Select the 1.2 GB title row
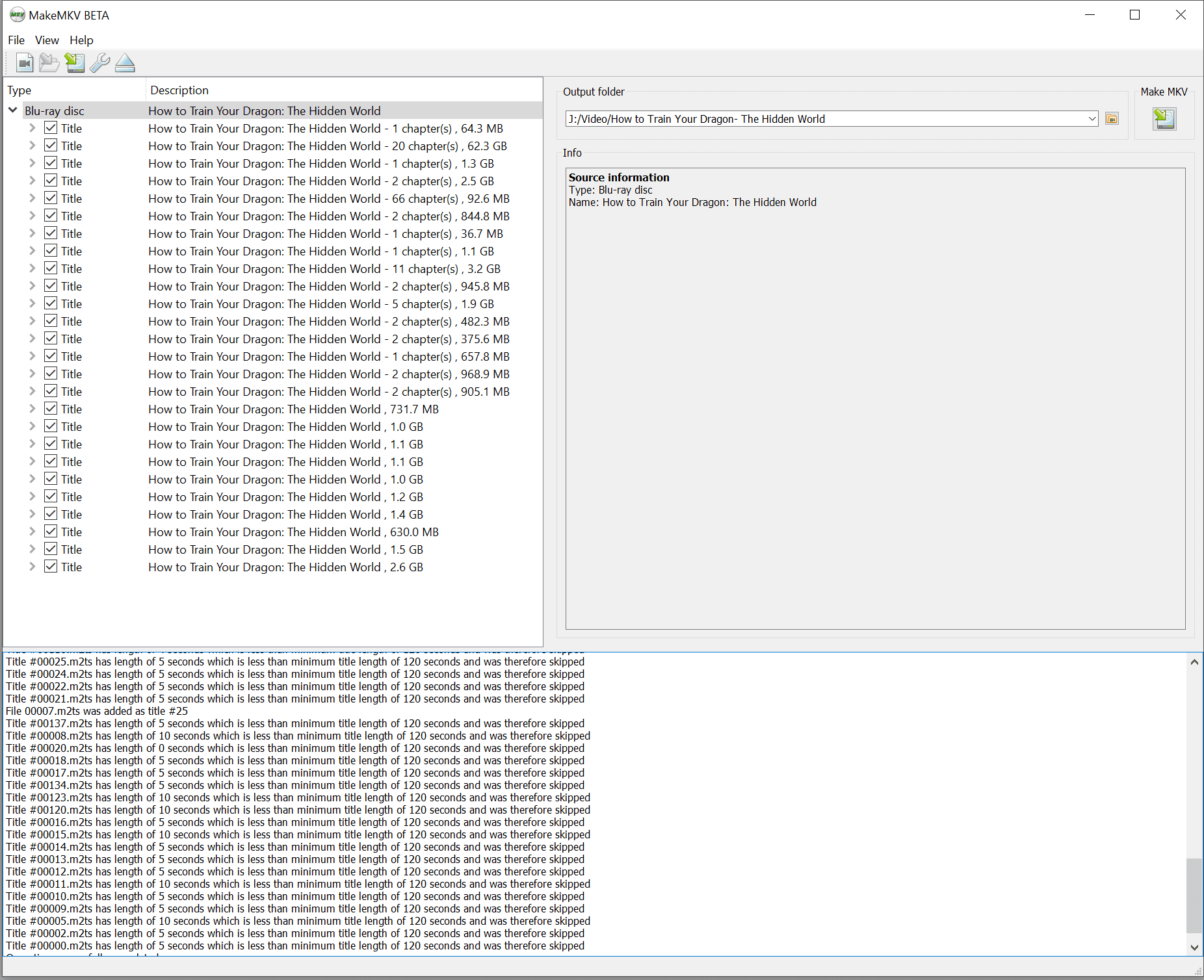Image resolution: width=1204 pixels, height=980 pixels. pos(273,496)
